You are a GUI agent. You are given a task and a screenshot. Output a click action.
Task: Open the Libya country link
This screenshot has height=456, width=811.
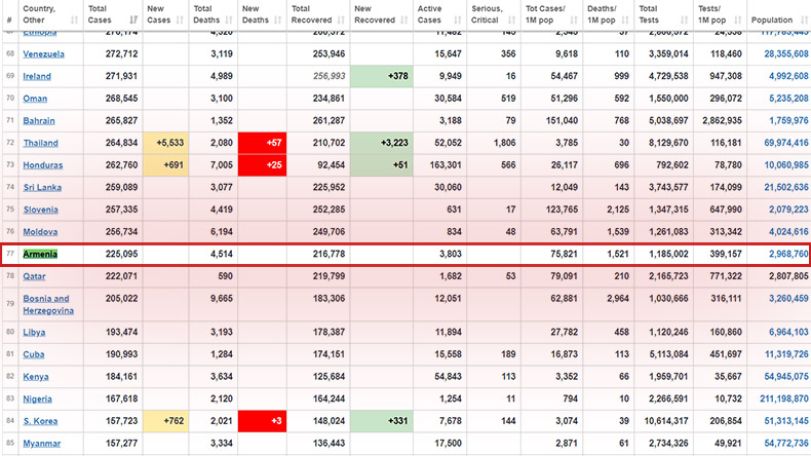coord(34,332)
